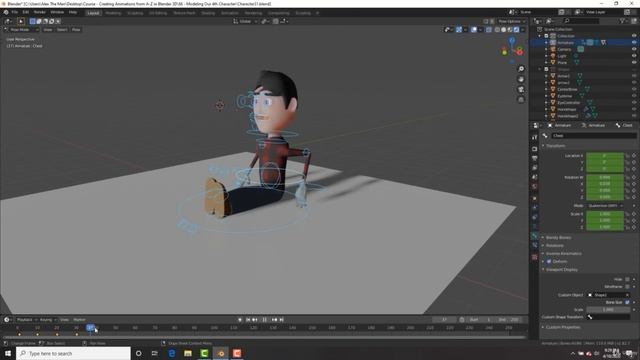Open the outliner filter dropdown
The height and width of the screenshot is (360, 640).
[x=623, y=21]
